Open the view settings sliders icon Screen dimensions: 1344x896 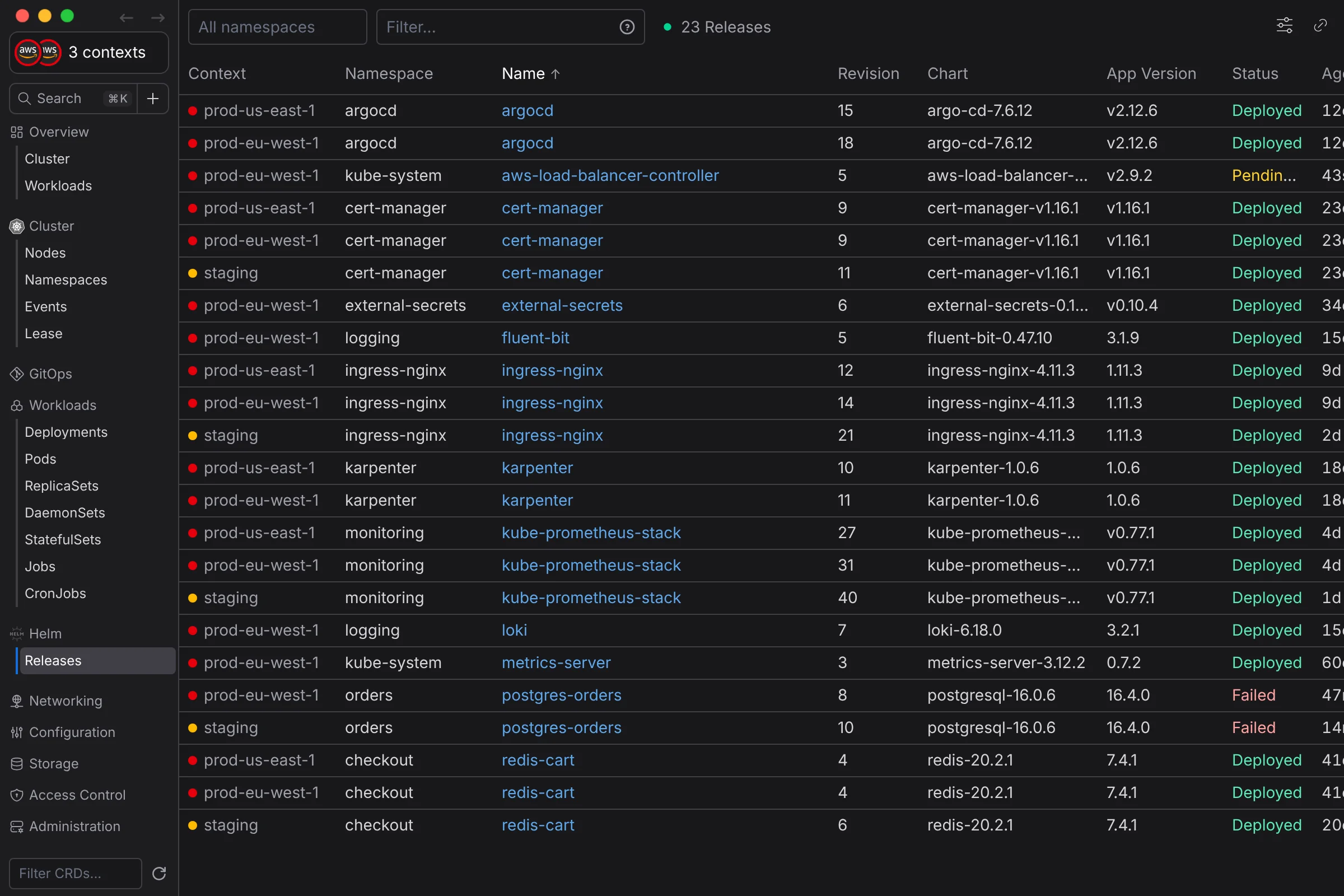[1284, 26]
